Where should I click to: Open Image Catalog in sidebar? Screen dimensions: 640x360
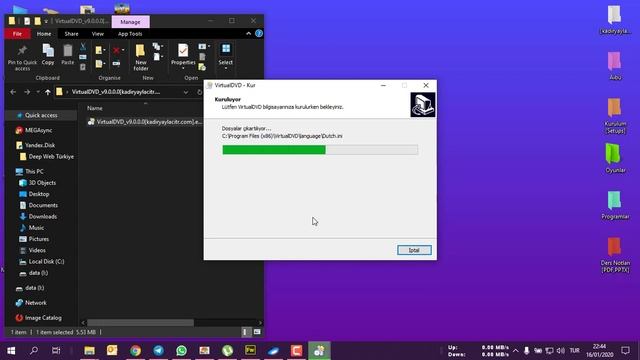(x=38, y=318)
